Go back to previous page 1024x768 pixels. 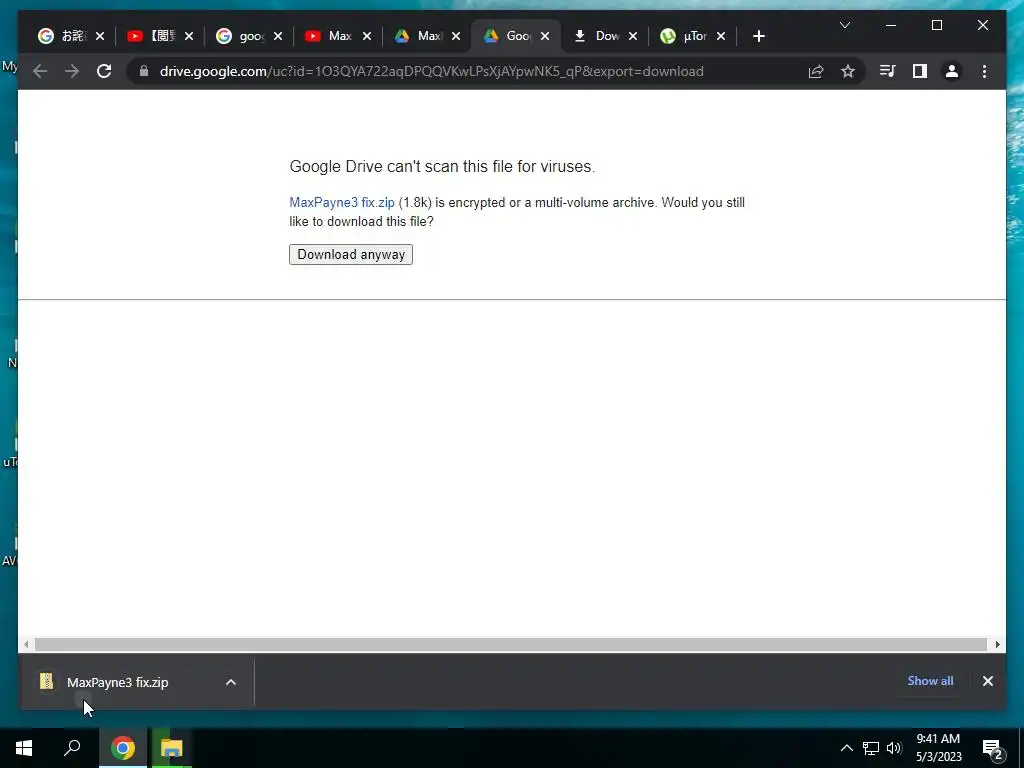(x=40, y=71)
